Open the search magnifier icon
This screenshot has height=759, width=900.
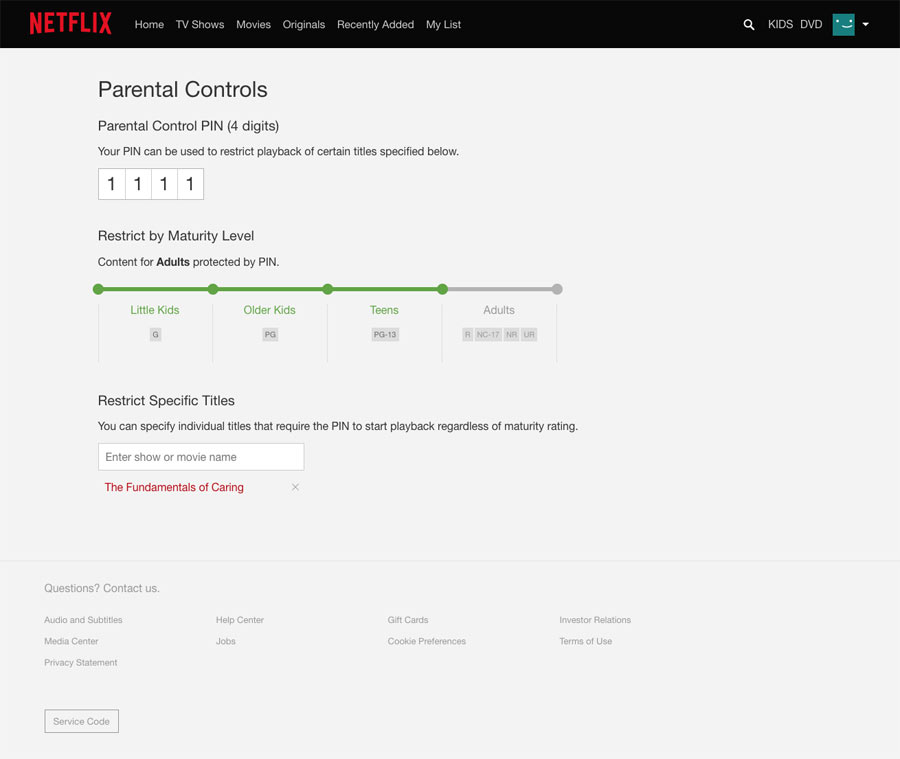(x=749, y=24)
